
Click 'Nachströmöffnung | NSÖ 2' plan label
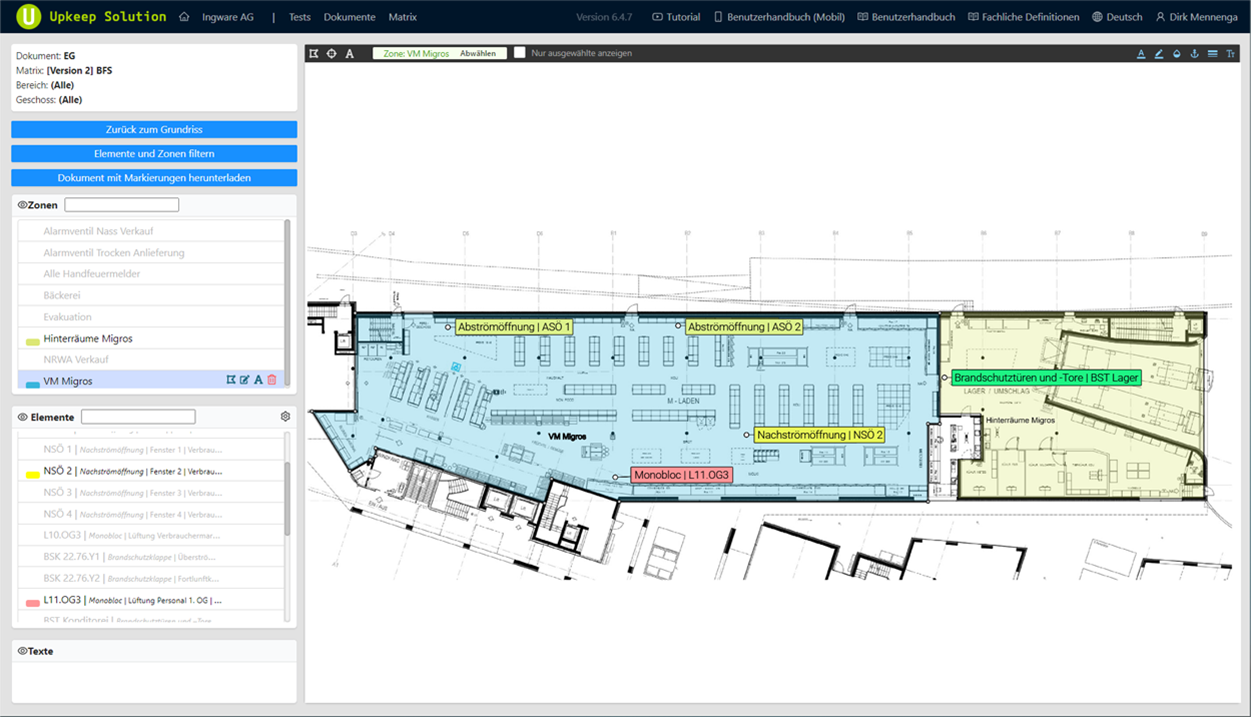[x=820, y=435]
